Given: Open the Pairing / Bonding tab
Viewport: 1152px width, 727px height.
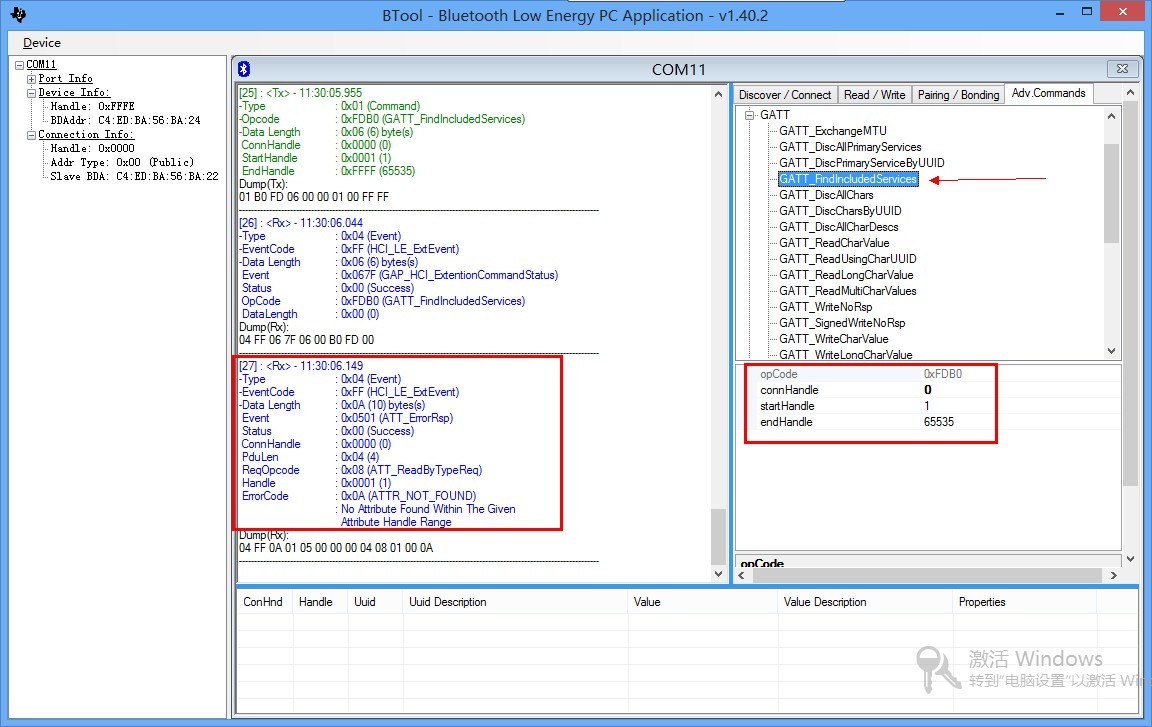Looking at the screenshot, I should pos(958,95).
